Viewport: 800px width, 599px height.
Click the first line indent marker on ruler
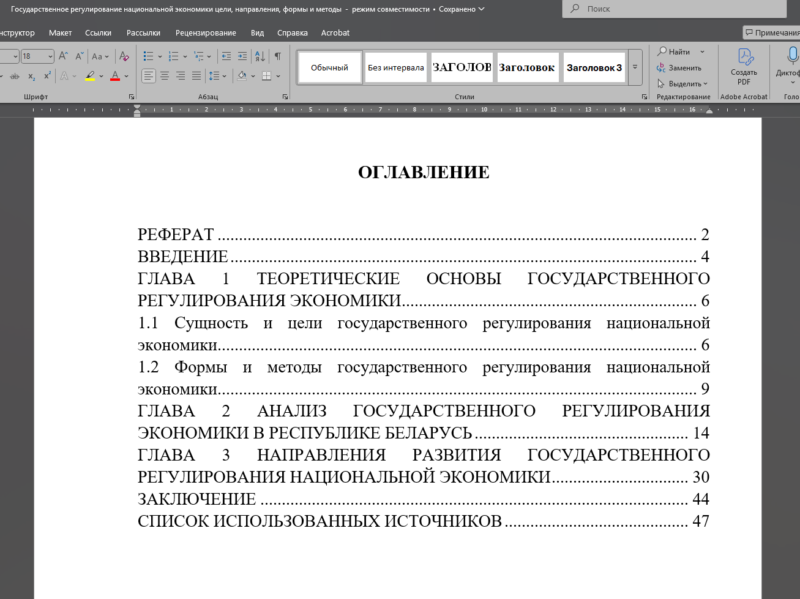137,107
